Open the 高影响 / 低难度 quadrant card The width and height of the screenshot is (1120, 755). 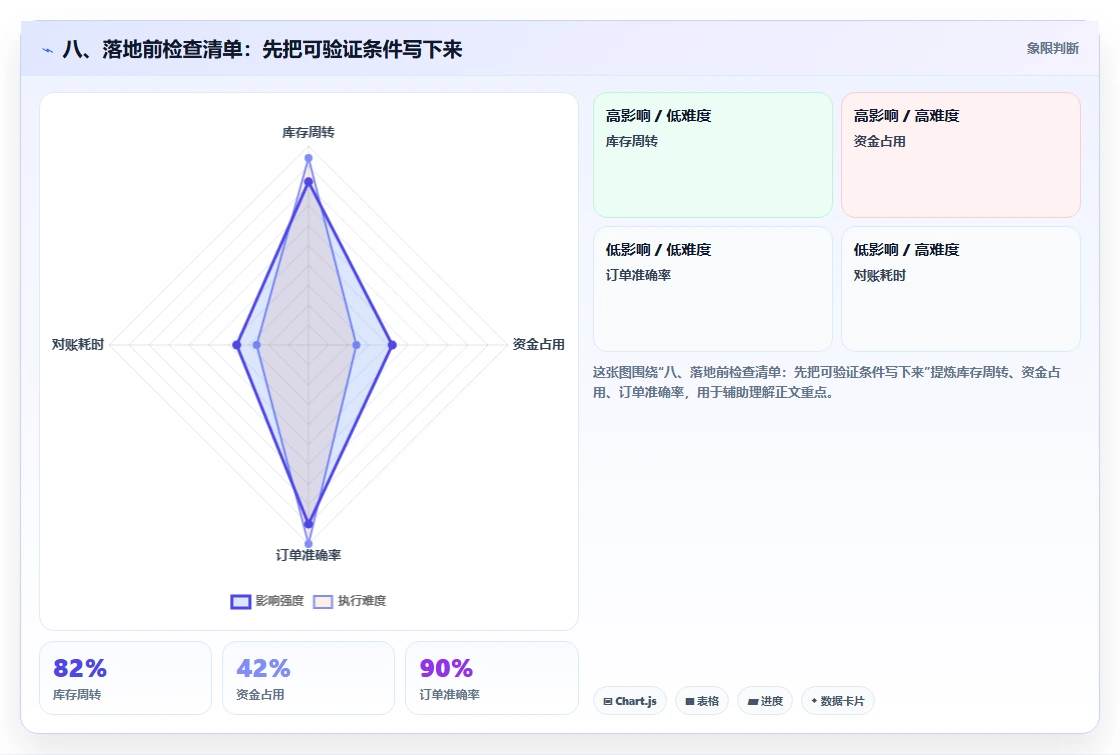713,155
